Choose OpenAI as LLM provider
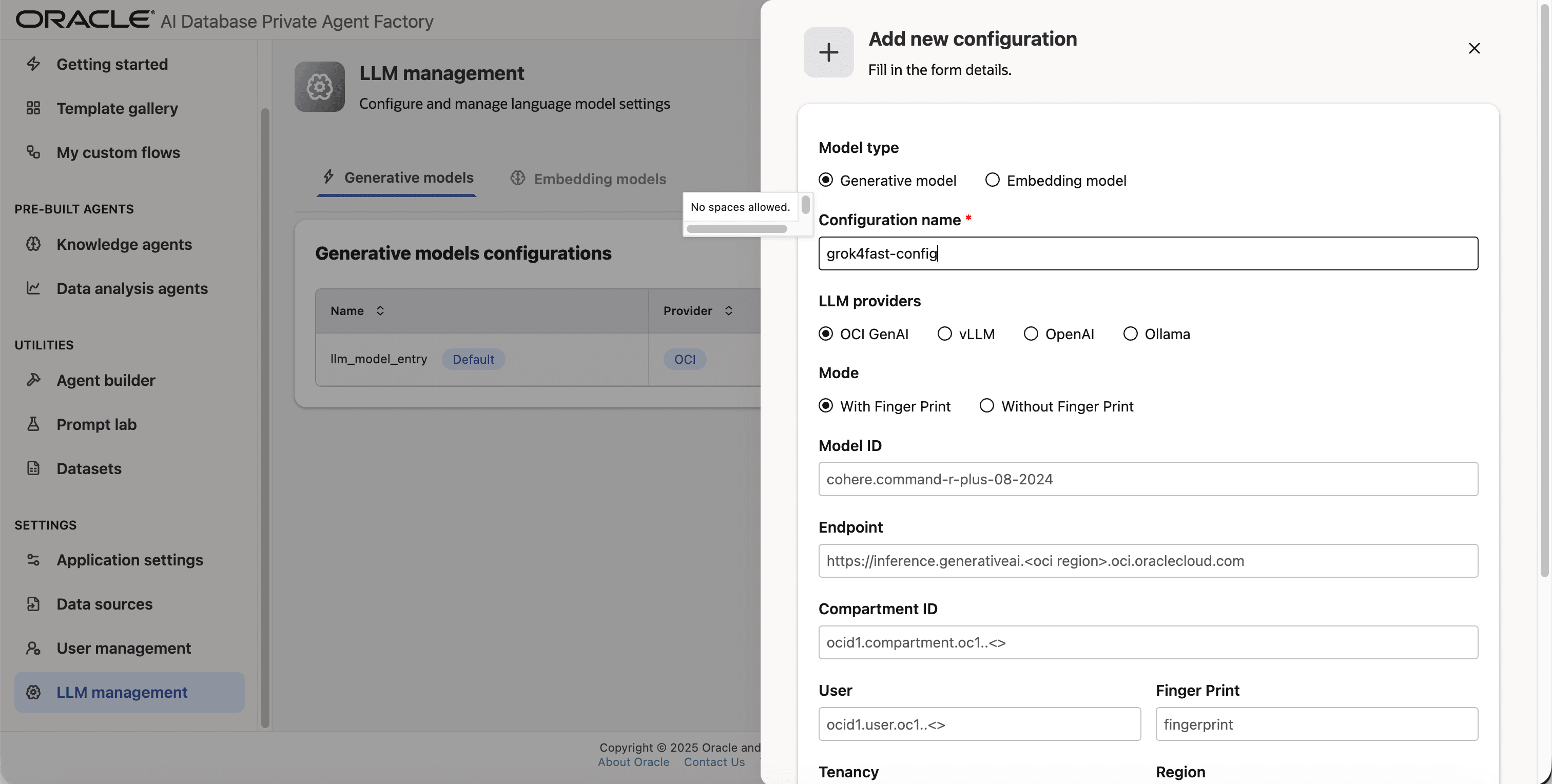 (x=1031, y=334)
